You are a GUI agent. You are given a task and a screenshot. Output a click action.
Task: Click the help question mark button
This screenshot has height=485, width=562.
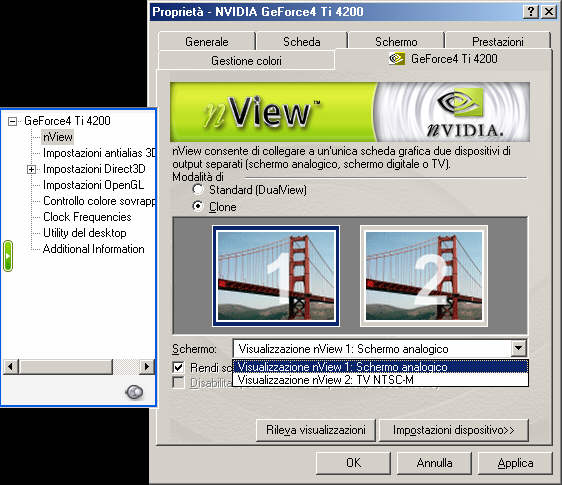click(x=531, y=12)
